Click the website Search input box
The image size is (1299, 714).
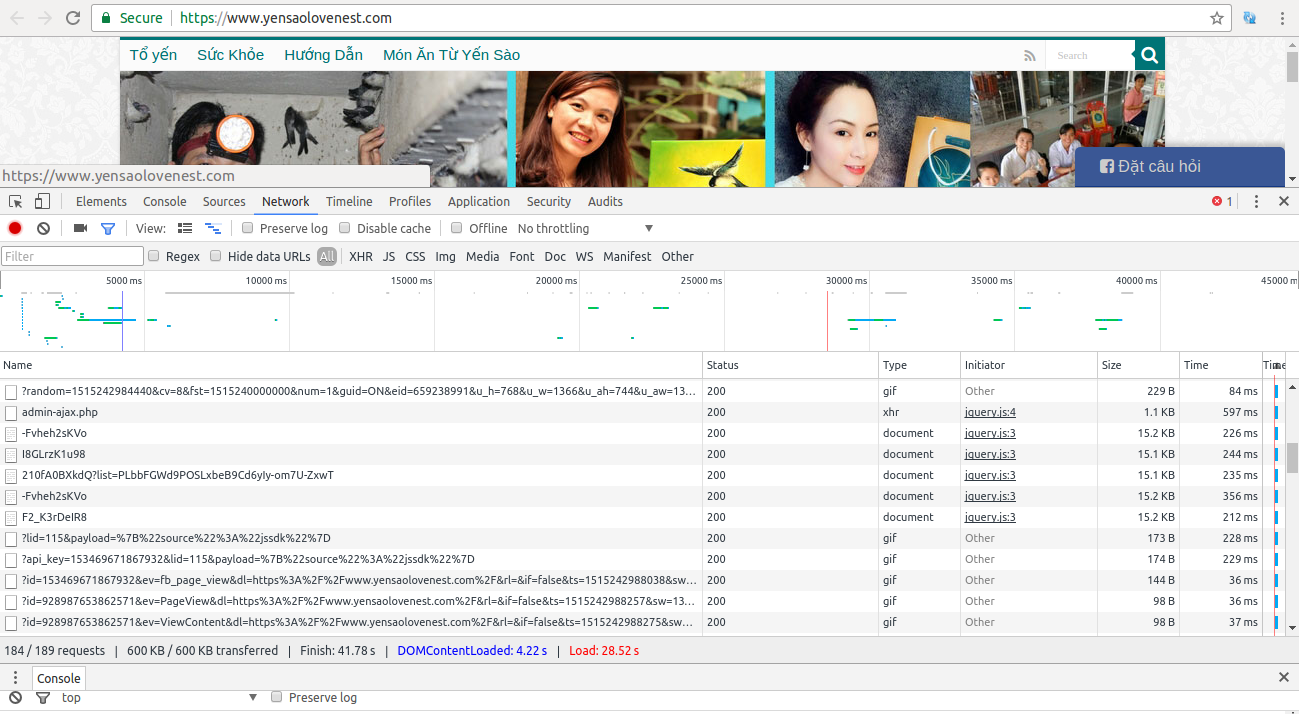[x=1090, y=56]
